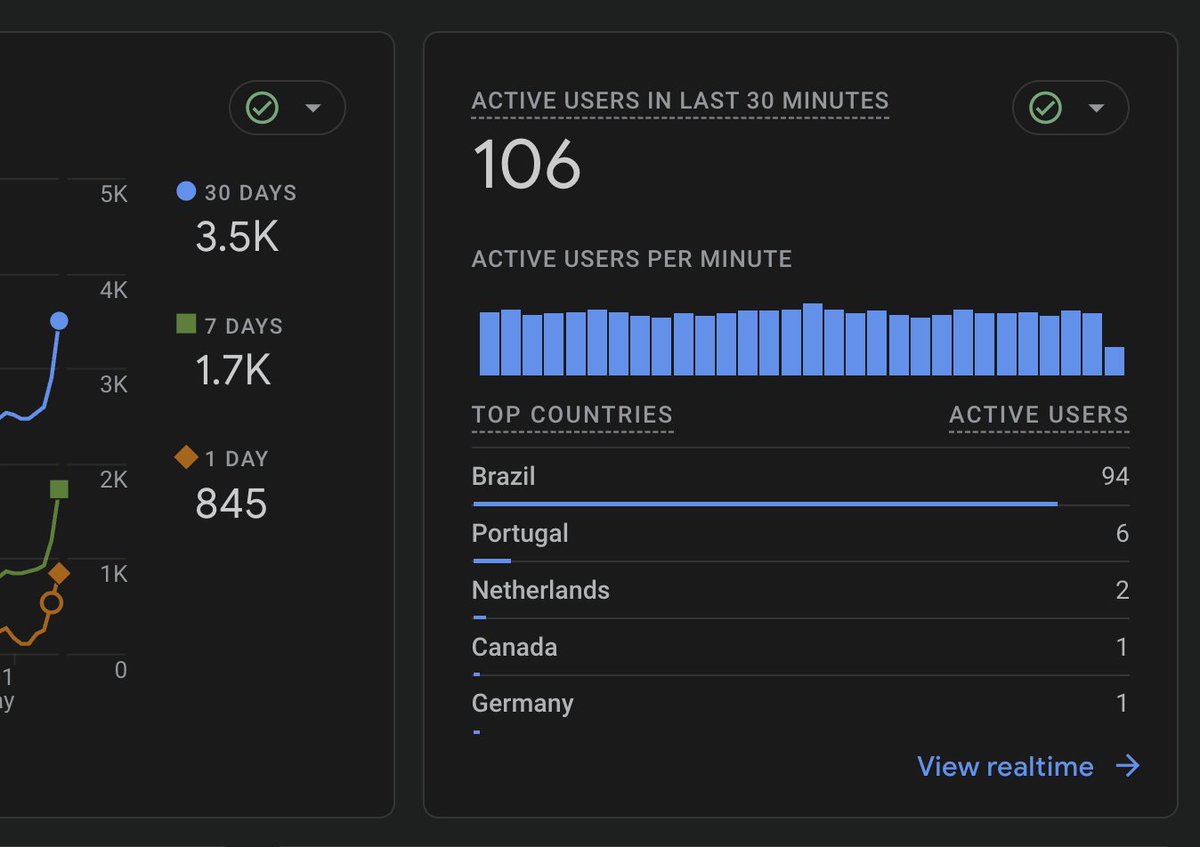Screen dimensions: 1200x847
Task: Open the dropdown arrow in the realtime card
Action: (1096, 108)
